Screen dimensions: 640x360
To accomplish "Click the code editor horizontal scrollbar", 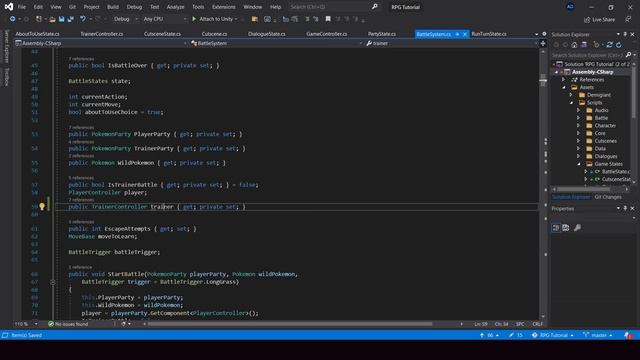I will [x=290, y=324].
